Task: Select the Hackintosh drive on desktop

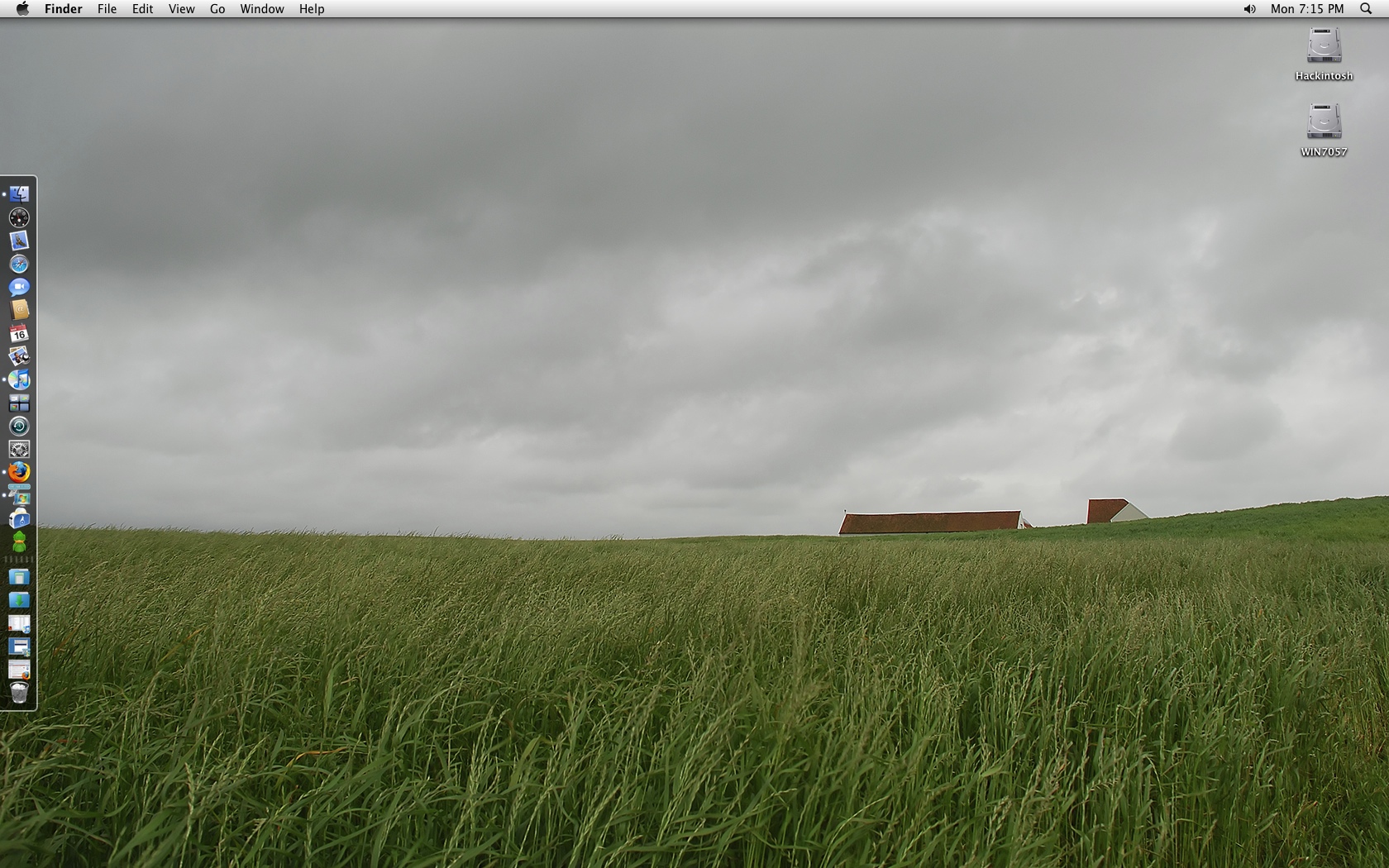Action: coord(1324,55)
